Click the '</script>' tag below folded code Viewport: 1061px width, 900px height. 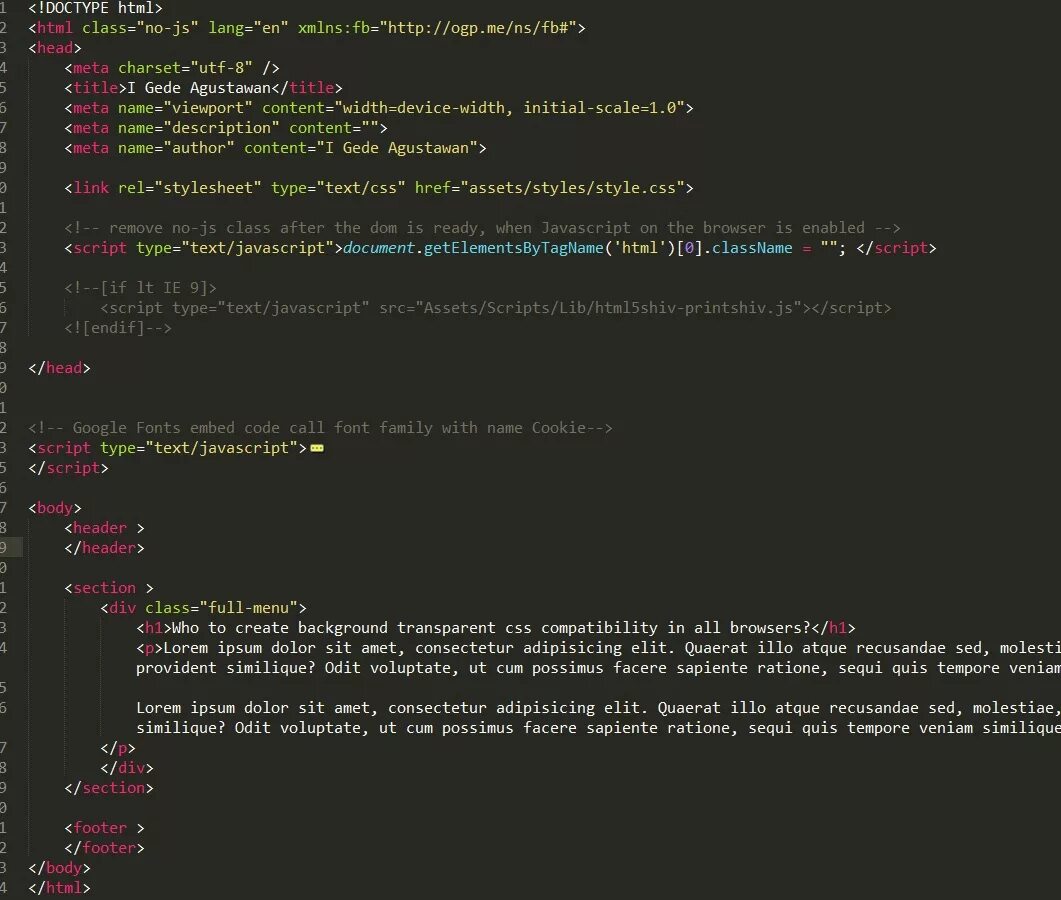[x=68, y=468]
